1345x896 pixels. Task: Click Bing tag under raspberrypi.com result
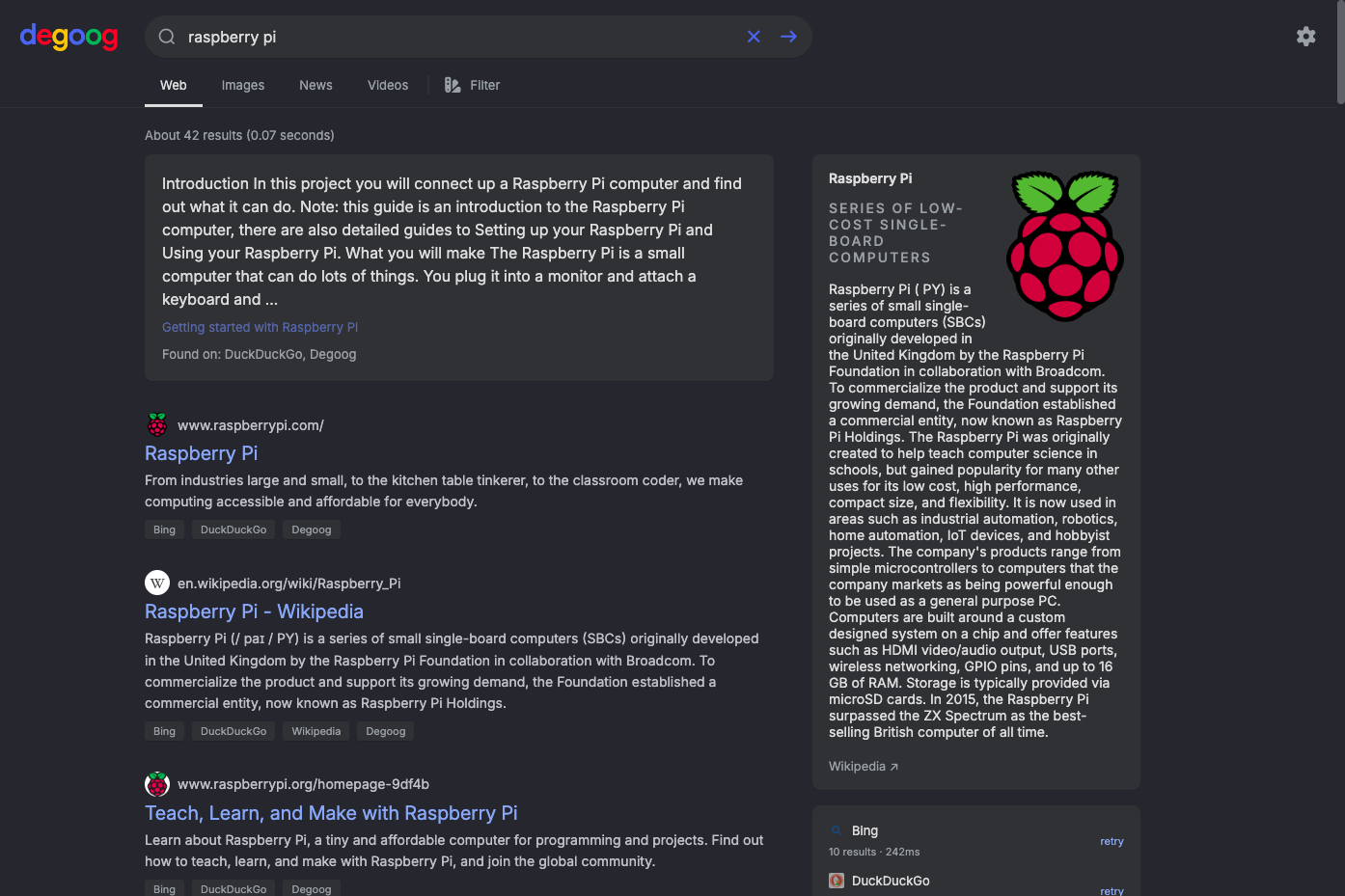165,529
